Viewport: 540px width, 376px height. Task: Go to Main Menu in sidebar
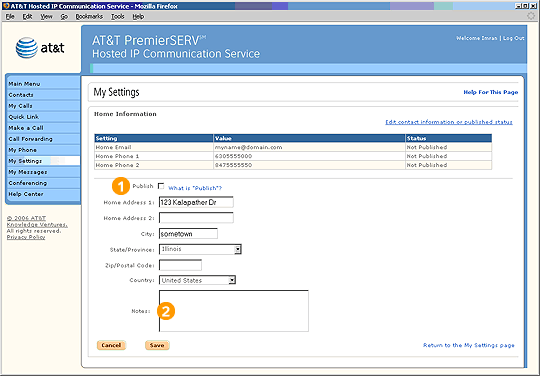tap(43, 84)
